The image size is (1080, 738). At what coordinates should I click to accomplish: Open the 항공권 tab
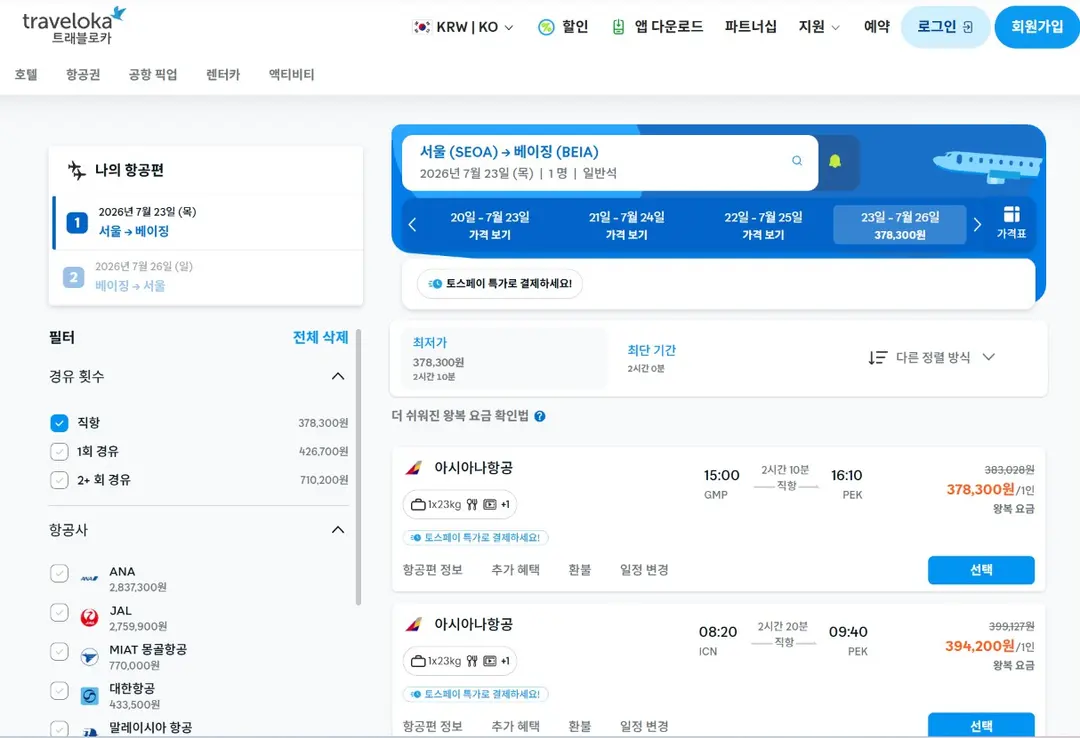[x=83, y=74]
